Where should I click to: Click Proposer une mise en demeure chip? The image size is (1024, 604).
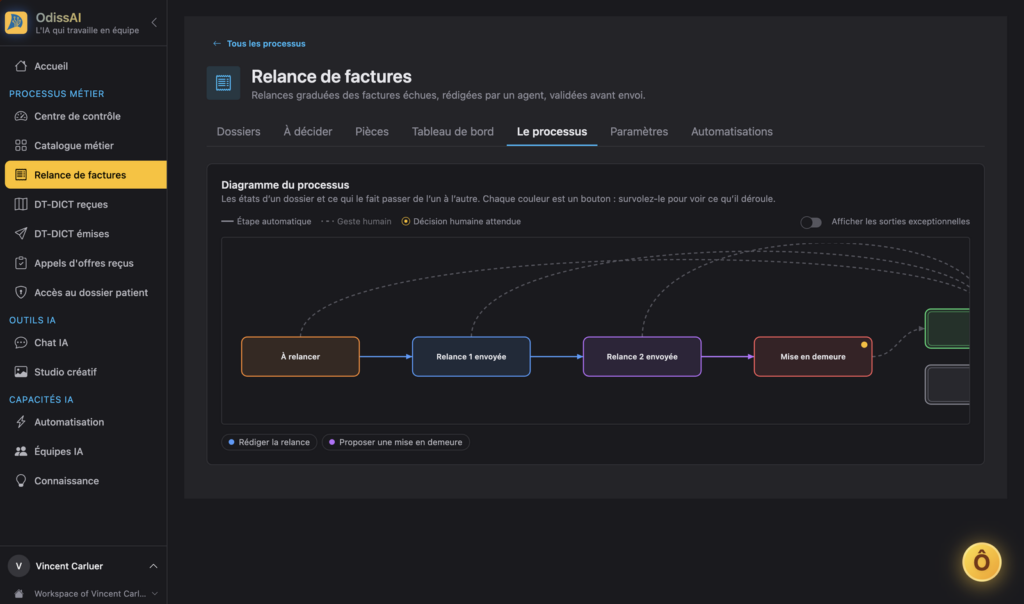396,442
